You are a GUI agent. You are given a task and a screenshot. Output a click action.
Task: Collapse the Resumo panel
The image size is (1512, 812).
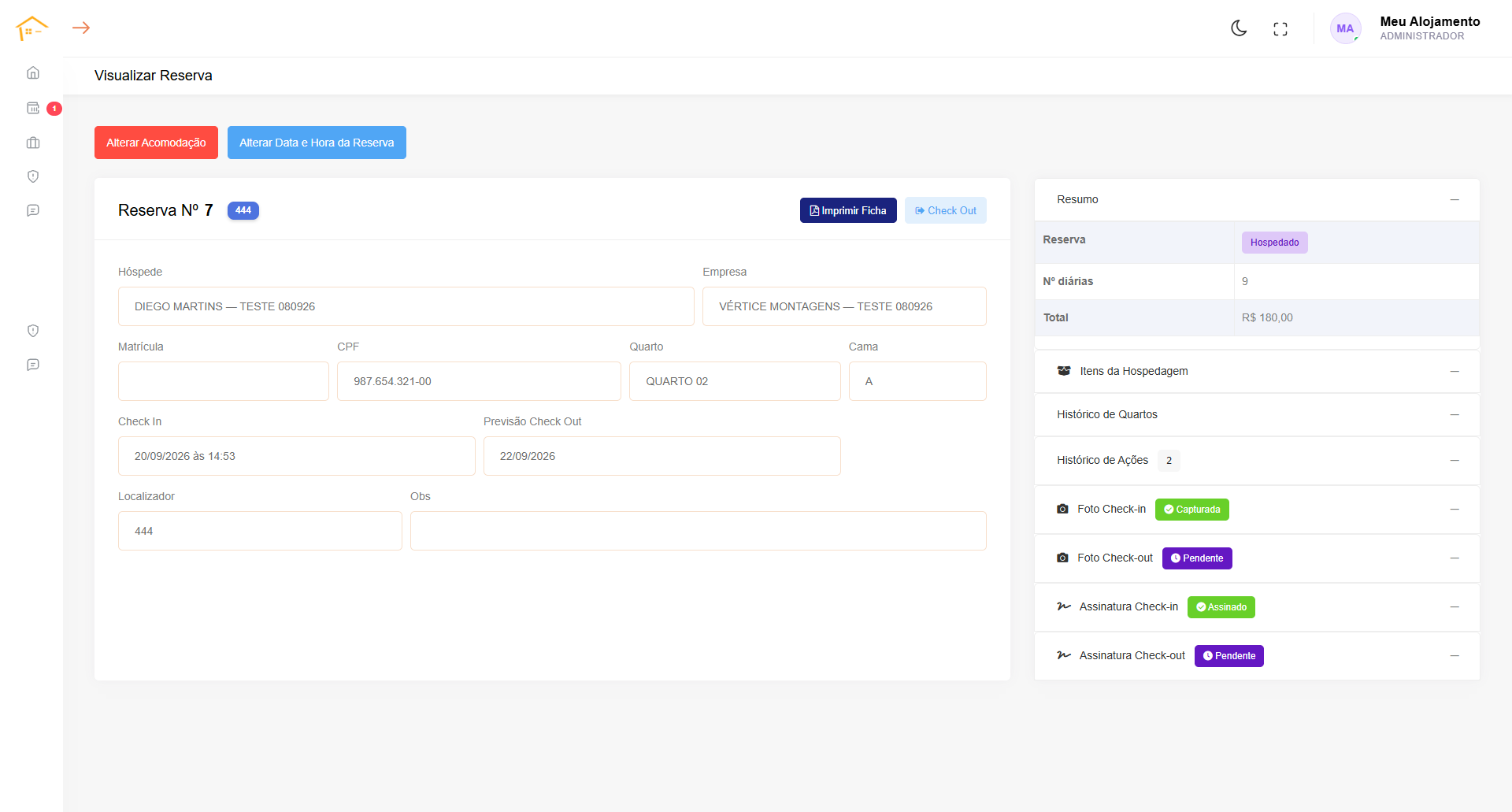click(x=1455, y=200)
